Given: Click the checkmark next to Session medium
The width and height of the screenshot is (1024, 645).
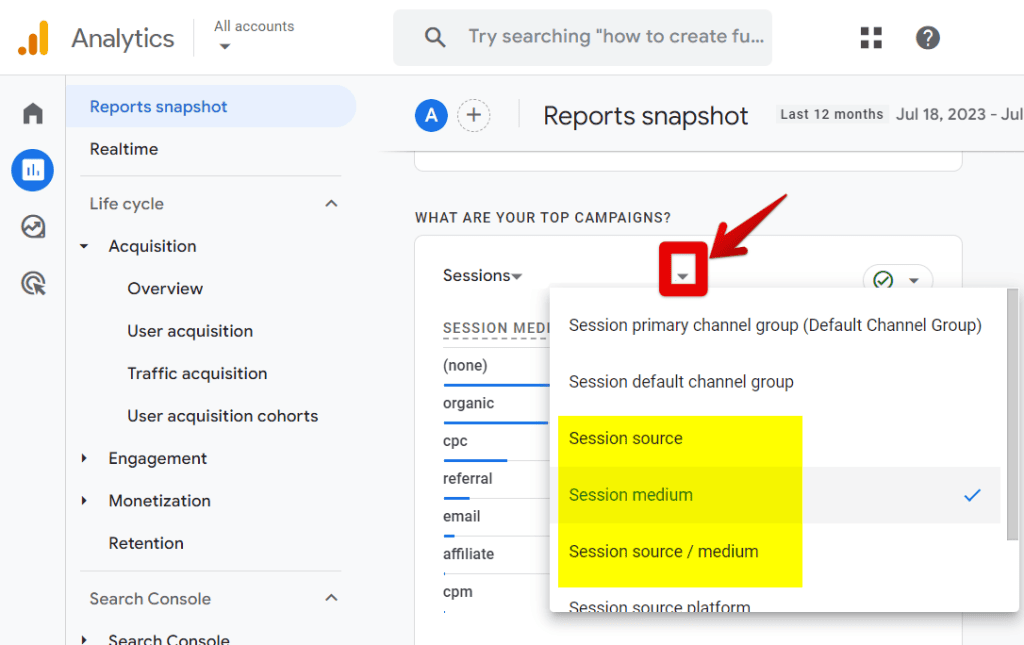Looking at the screenshot, I should [970, 494].
